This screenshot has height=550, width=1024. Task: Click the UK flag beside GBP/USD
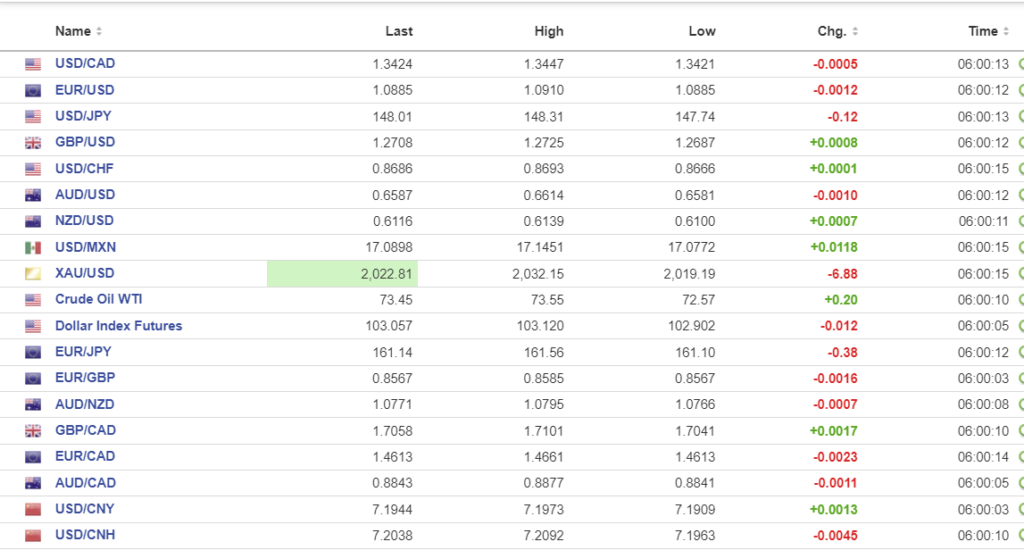[33, 143]
